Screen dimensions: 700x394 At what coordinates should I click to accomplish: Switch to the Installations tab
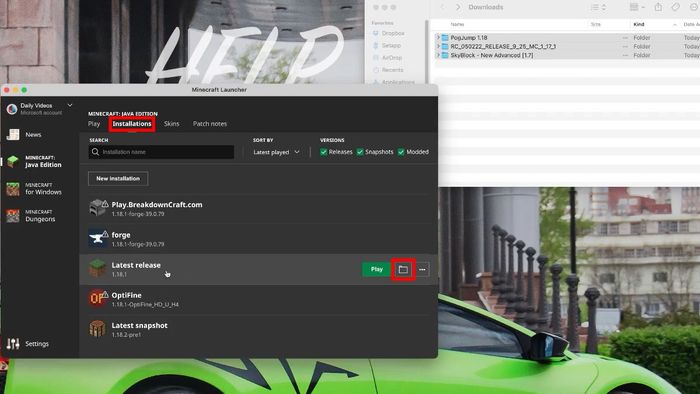(x=132, y=124)
